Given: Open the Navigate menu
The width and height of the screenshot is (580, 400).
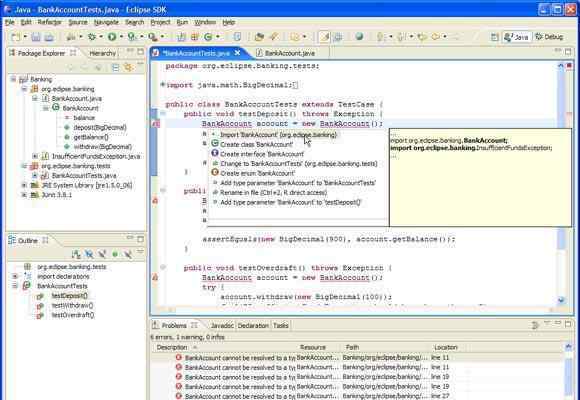Looking at the screenshot, I should click(106, 22).
